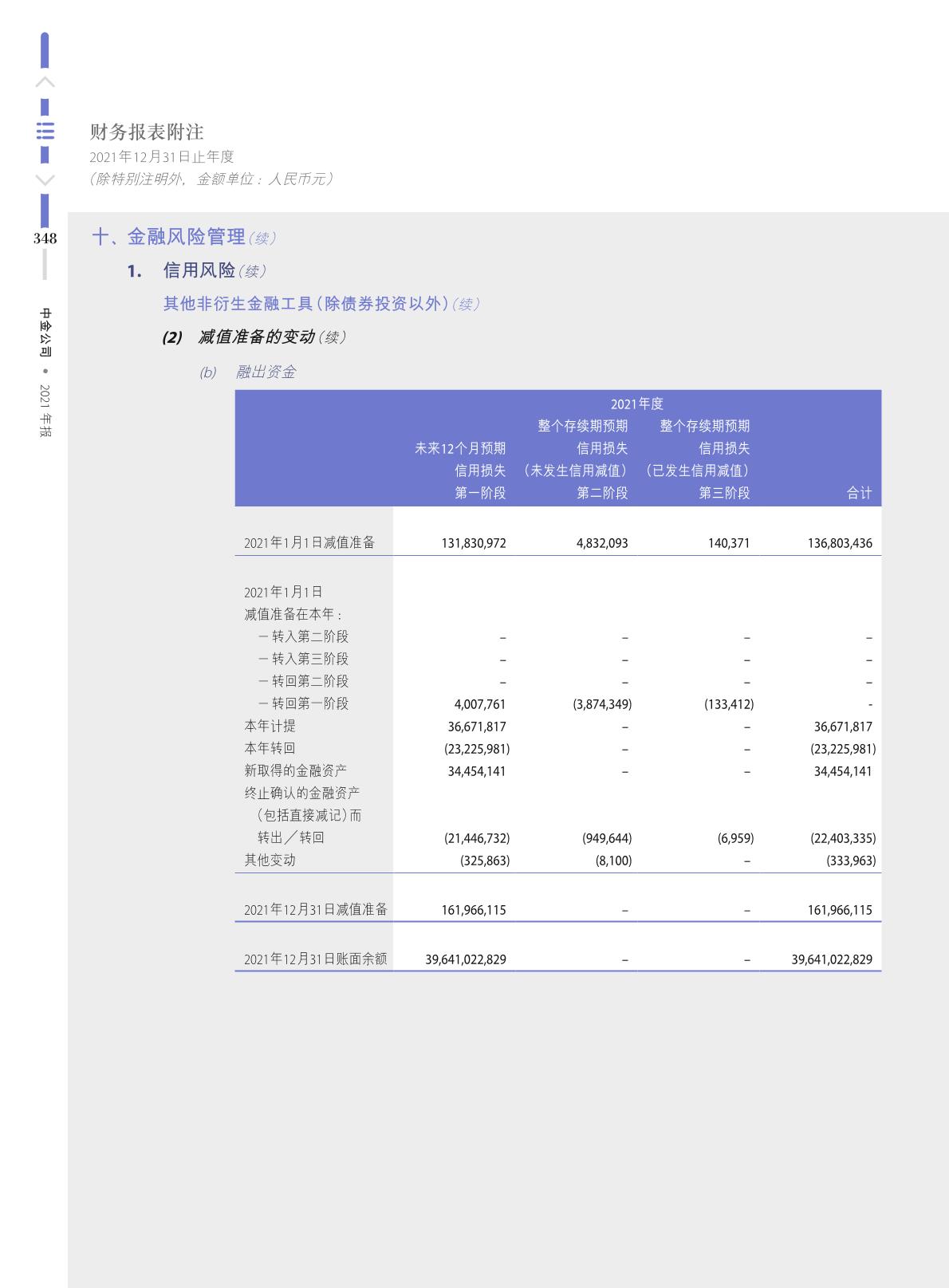Click the (2) 减值准备的变动 heading
Screen dimensions: 949x1288
click(x=255, y=337)
